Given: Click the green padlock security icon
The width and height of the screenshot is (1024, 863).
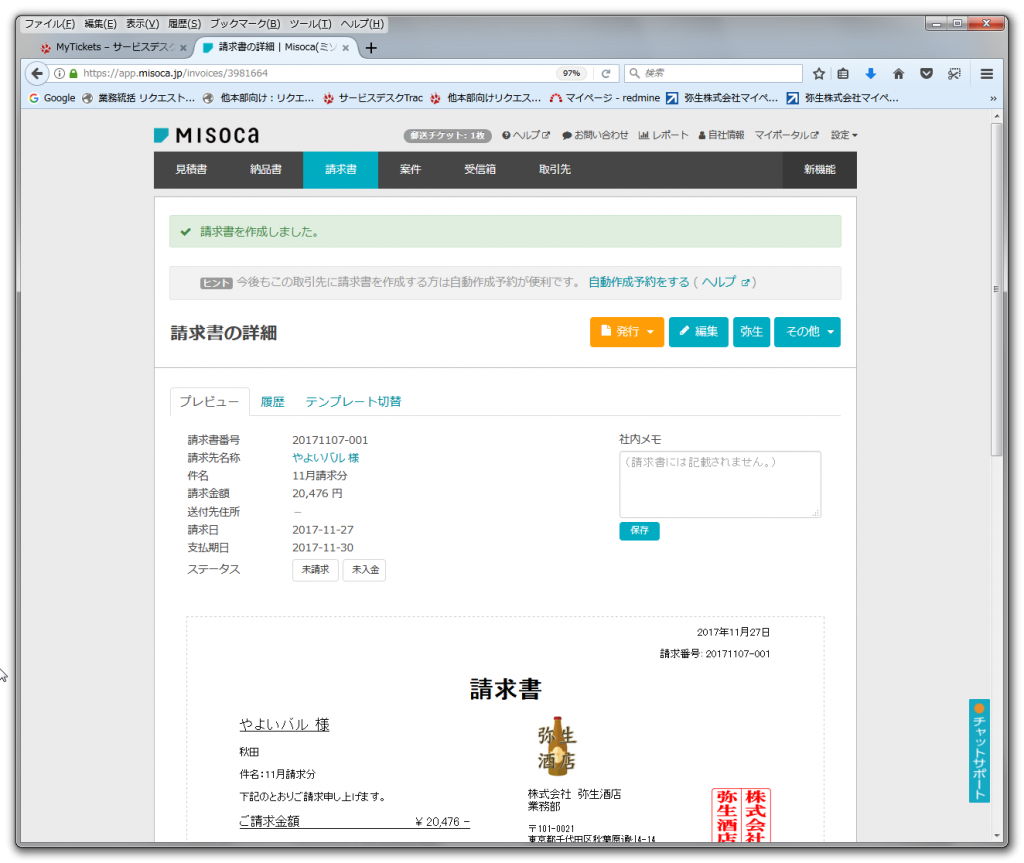Looking at the screenshot, I should click(x=73, y=73).
